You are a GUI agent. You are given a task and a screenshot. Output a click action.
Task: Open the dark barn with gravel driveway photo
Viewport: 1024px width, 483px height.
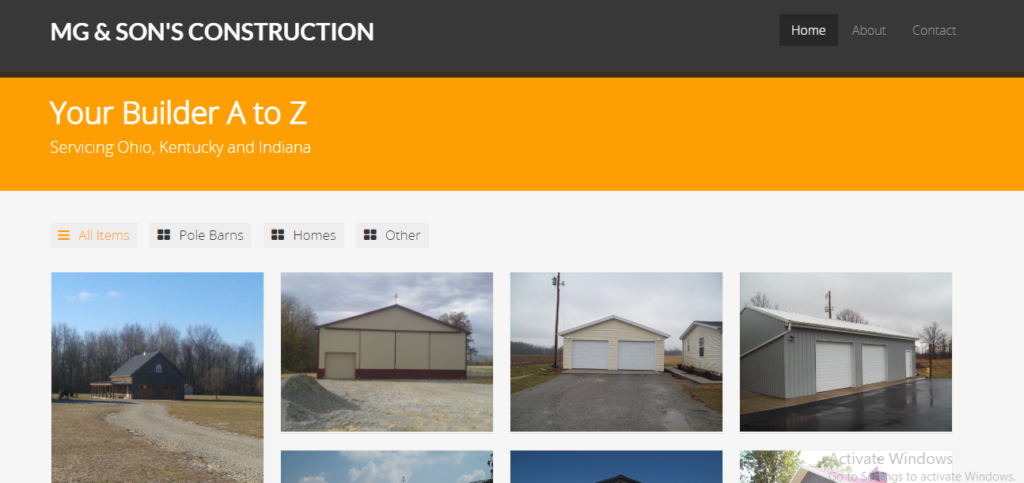point(157,377)
